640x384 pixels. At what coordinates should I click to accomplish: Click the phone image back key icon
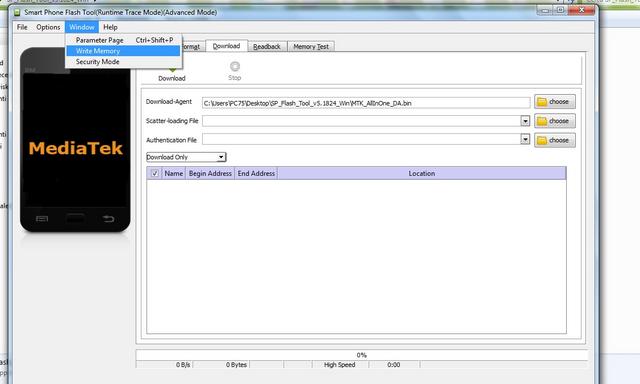tap(108, 219)
